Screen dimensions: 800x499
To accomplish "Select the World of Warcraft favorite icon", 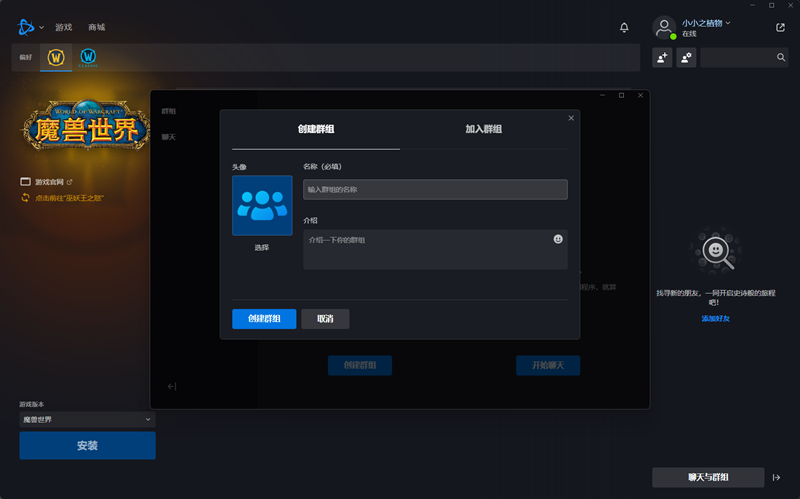I will pos(57,57).
